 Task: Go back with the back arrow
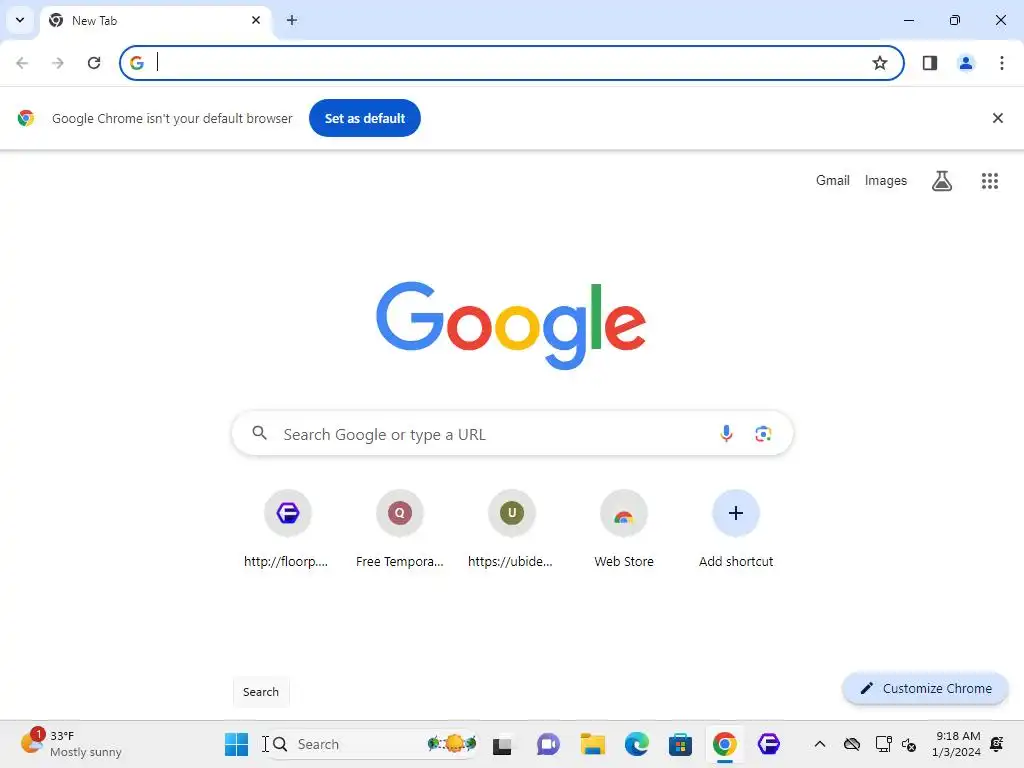click(22, 63)
